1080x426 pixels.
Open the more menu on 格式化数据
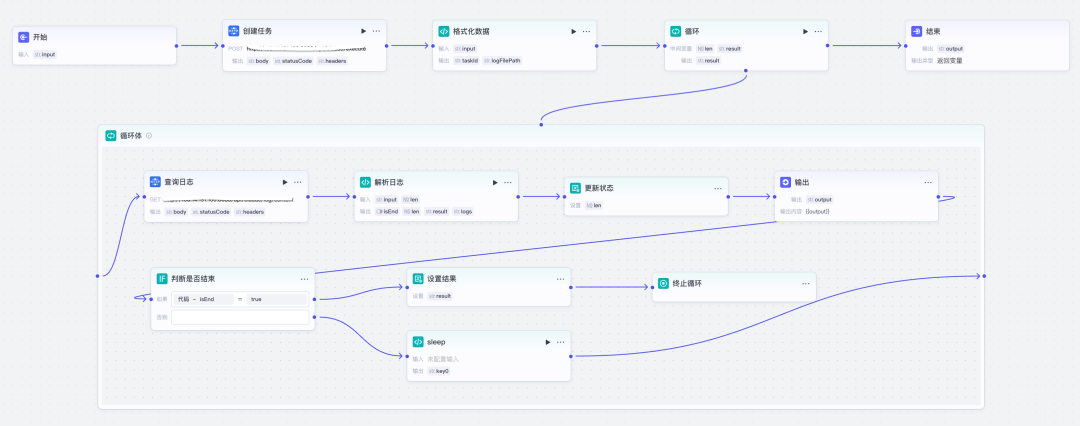click(x=586, y=31)
